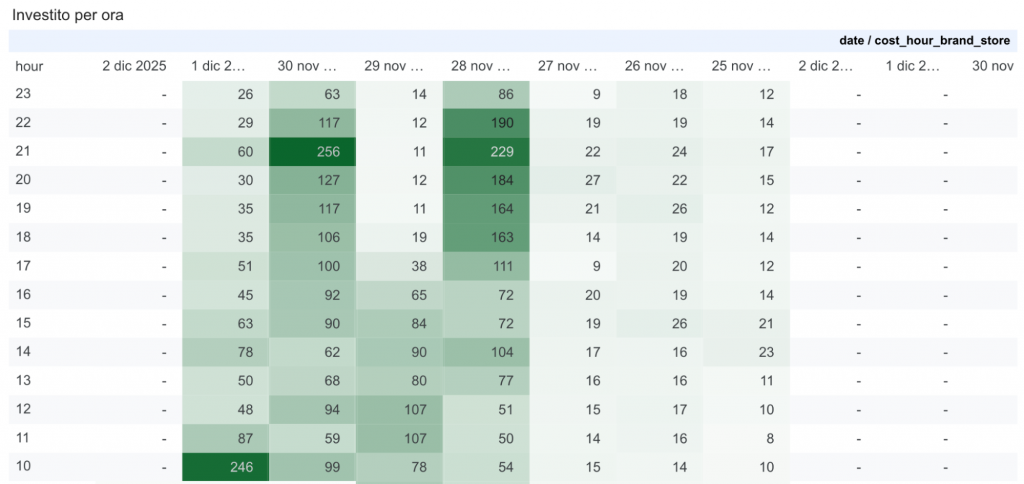Select the darkest cell with value 256
Screen dimensions: 1024x484
312,152
